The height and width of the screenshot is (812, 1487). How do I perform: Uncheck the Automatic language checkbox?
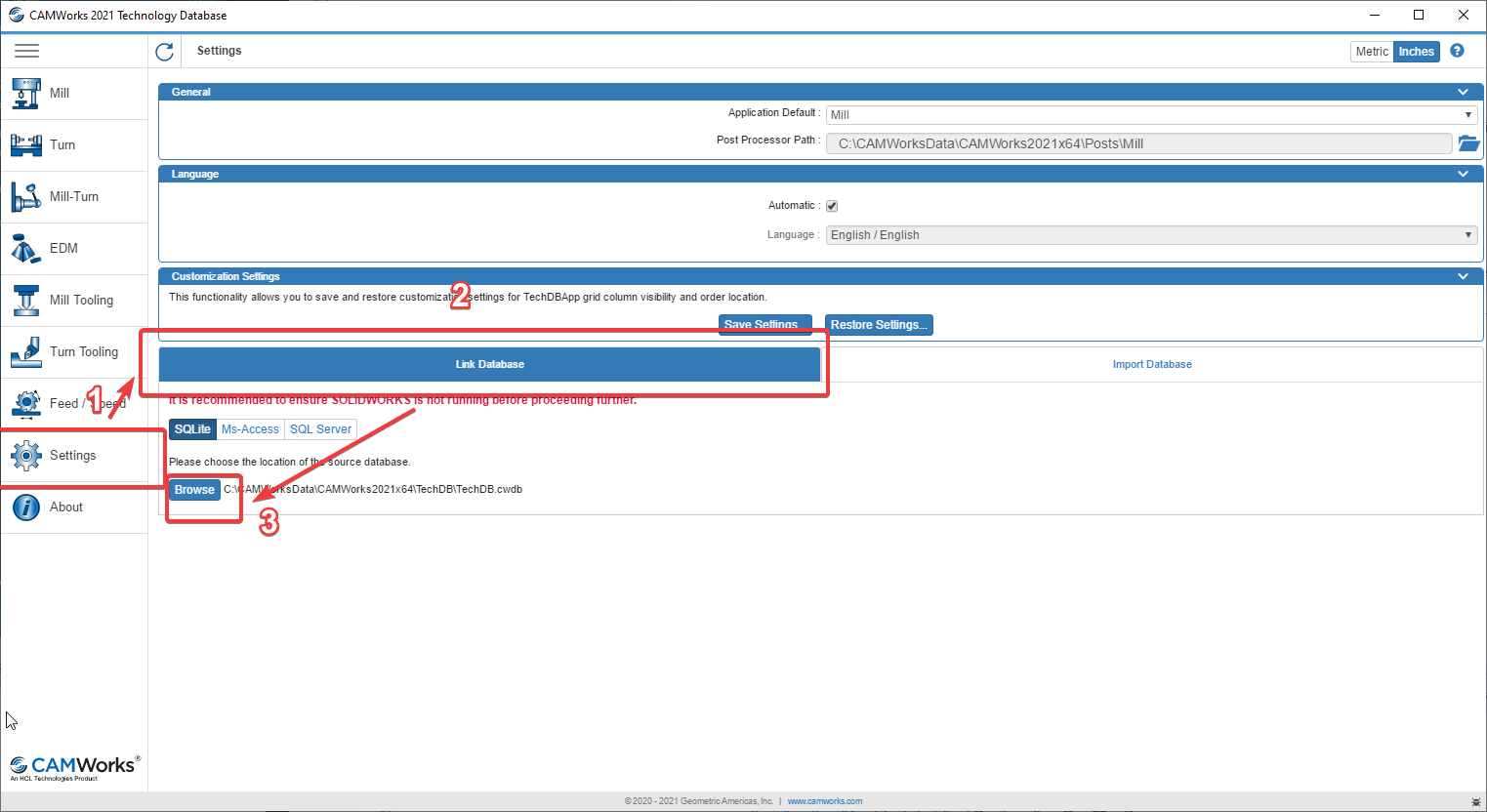[832, 206]
